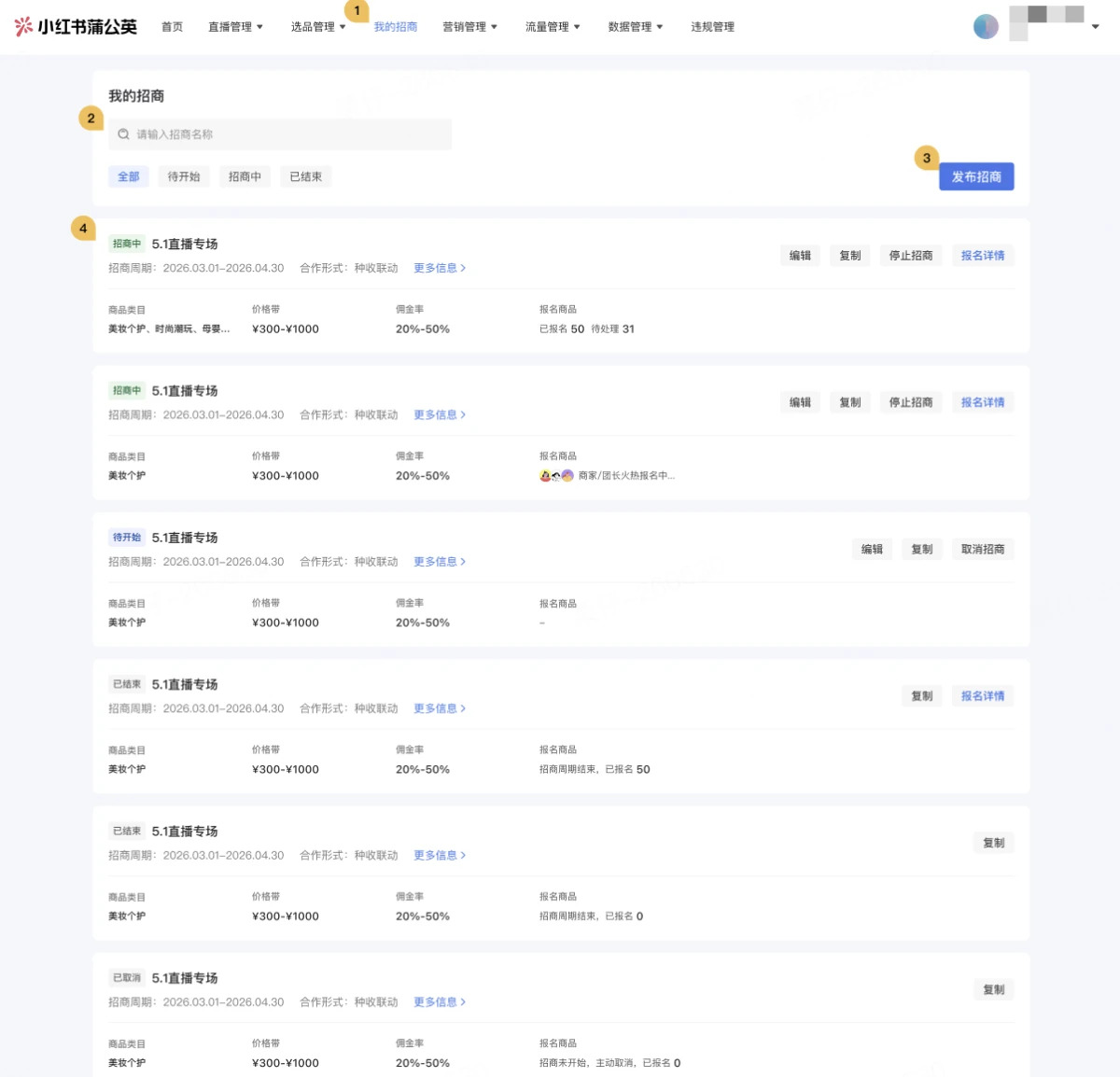Go to the 首页 nav item

tap(173, 27)
